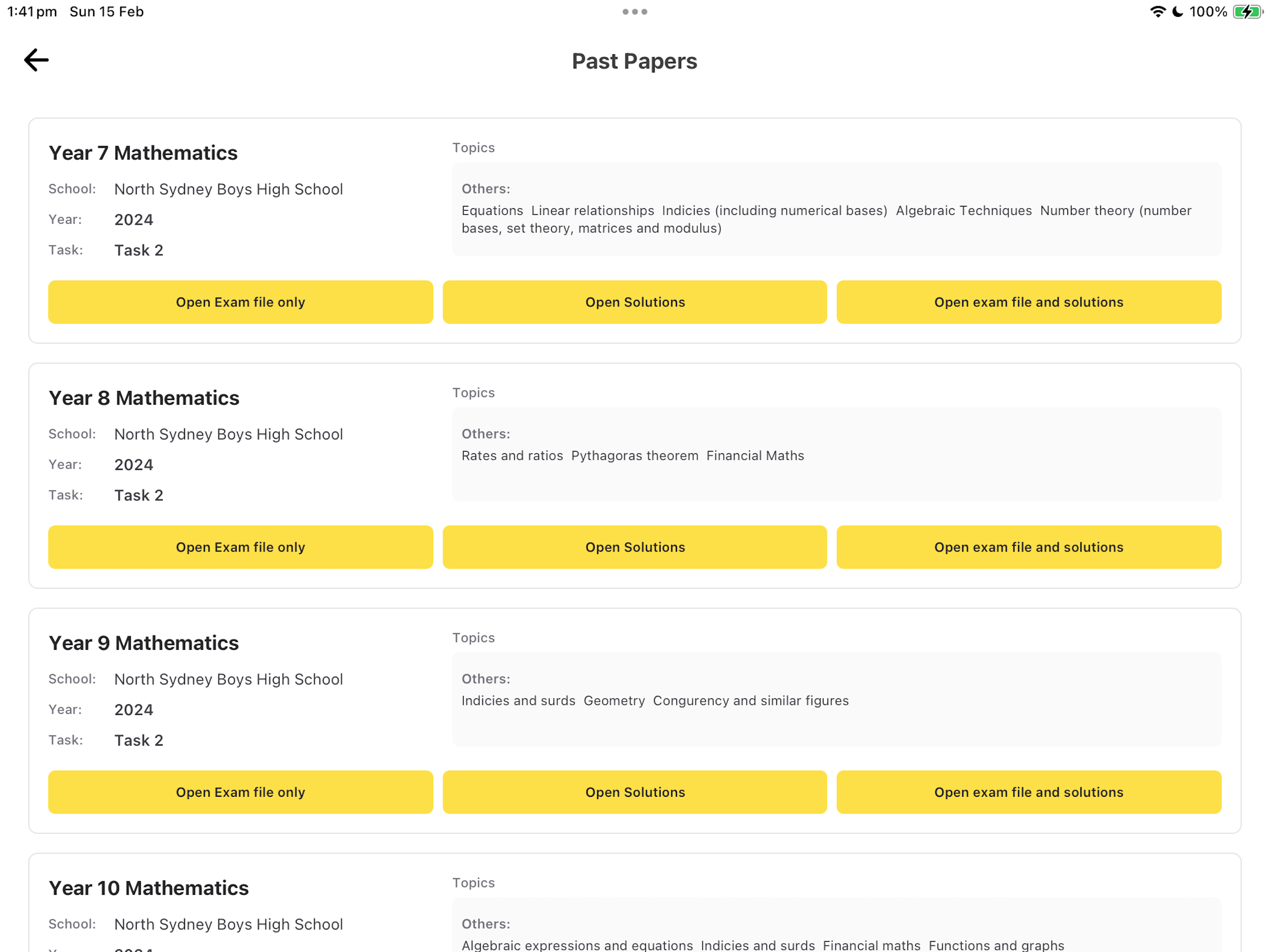Tap the Pythagoras theorem topic
1270x952 pixels.
click(635, 456)
